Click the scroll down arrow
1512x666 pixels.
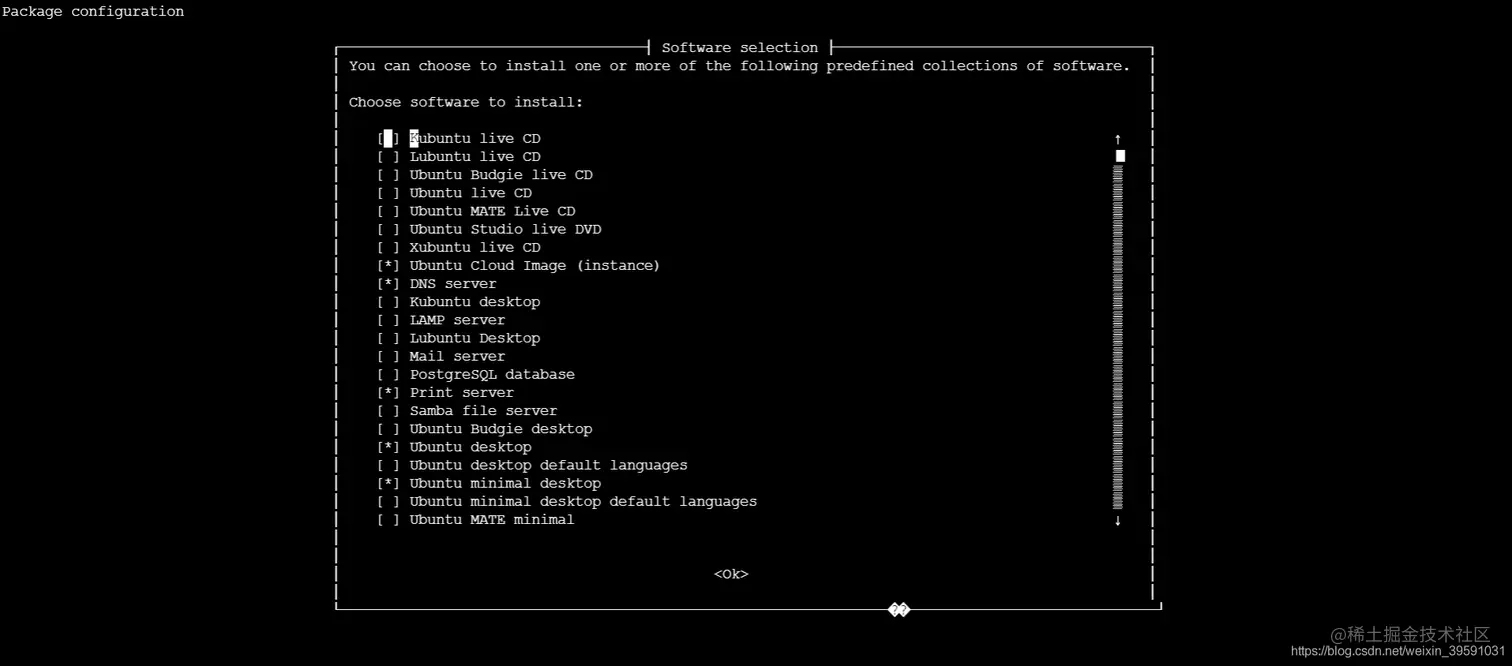1118,520
